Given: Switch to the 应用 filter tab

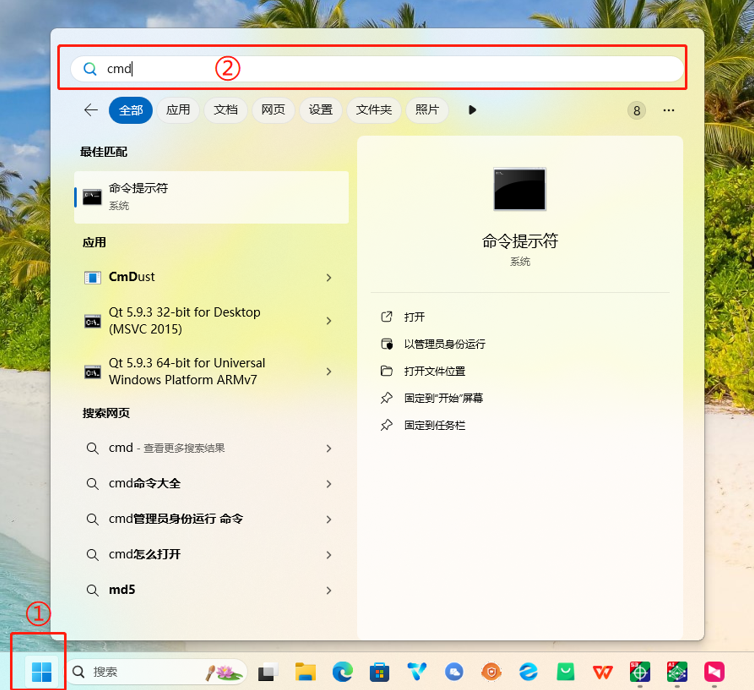Looking at the screenshot, I should [x=178, y=110].
